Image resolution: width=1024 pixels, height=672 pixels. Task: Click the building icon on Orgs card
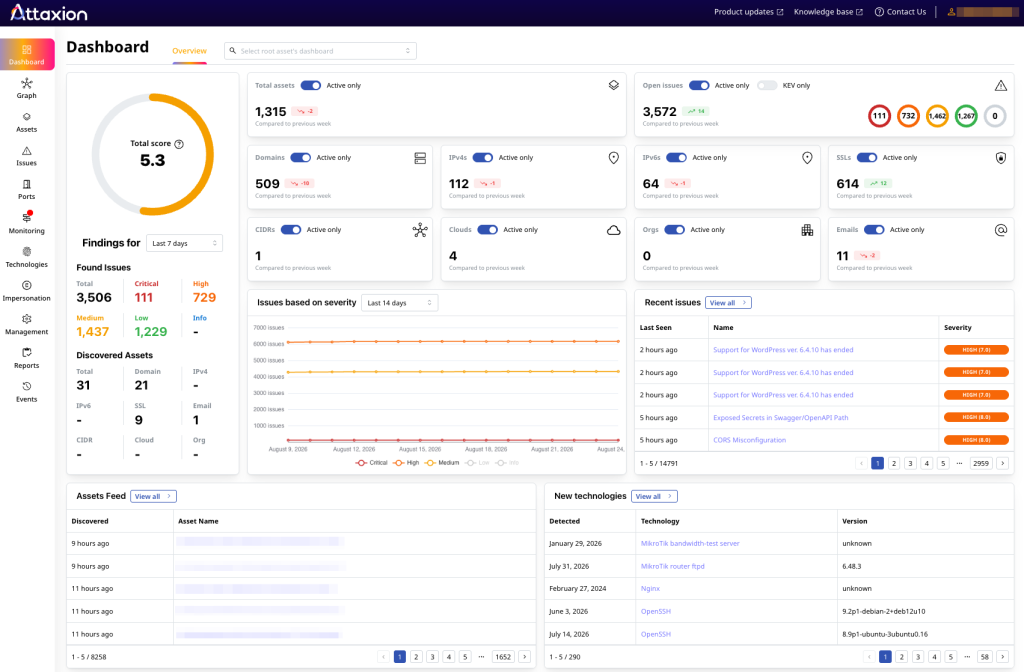click(807, 230)
